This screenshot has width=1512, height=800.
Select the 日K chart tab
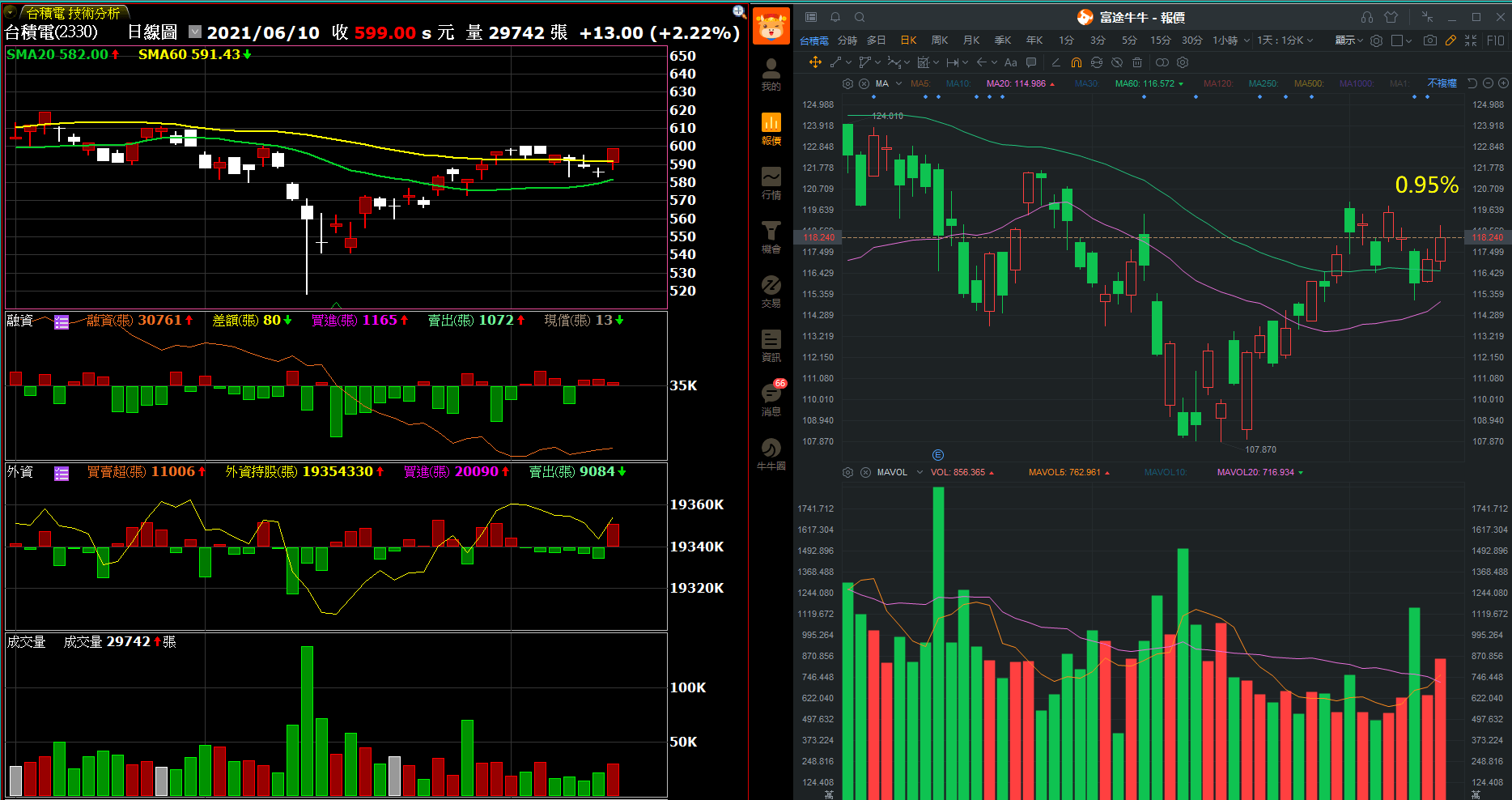click(x=908, y=40)
